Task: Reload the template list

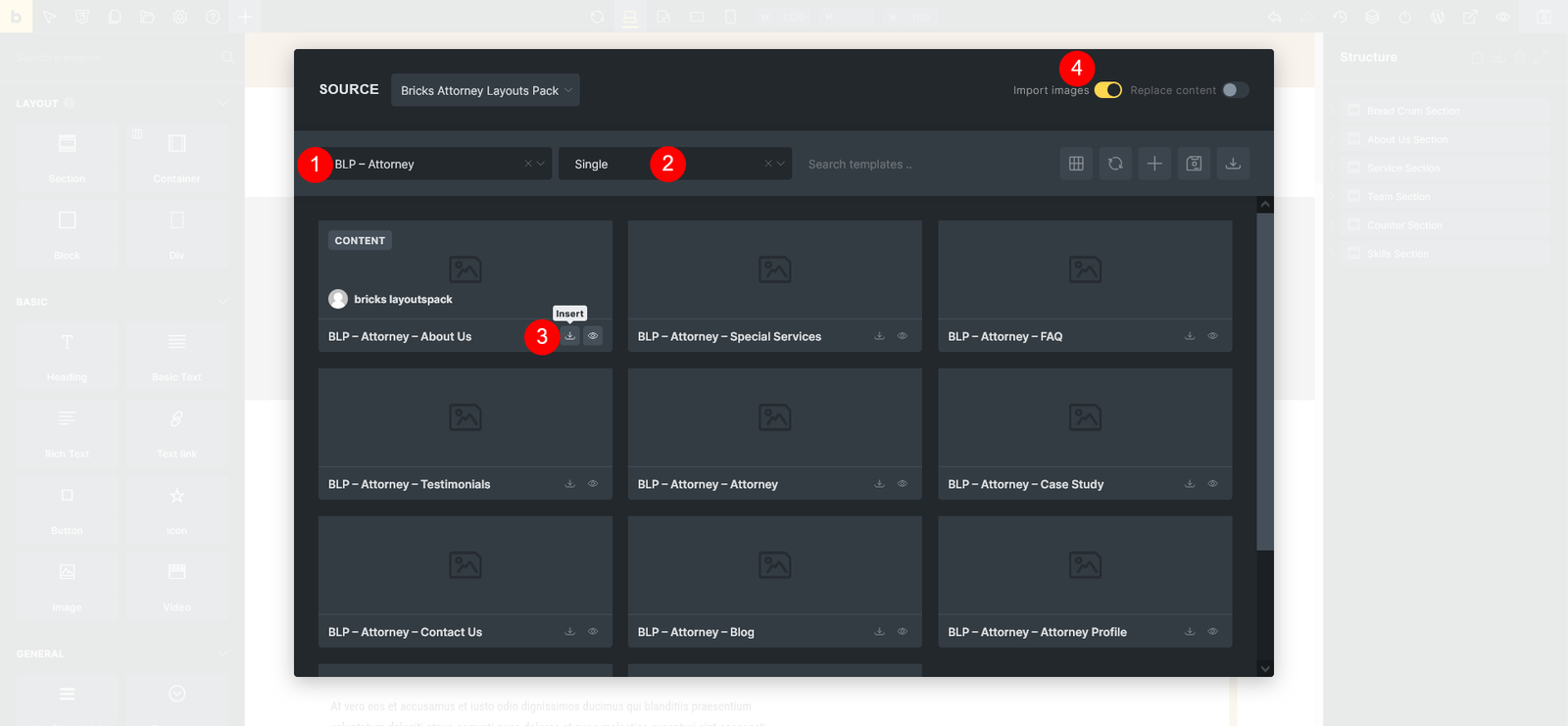Action: coord(1115,164)
